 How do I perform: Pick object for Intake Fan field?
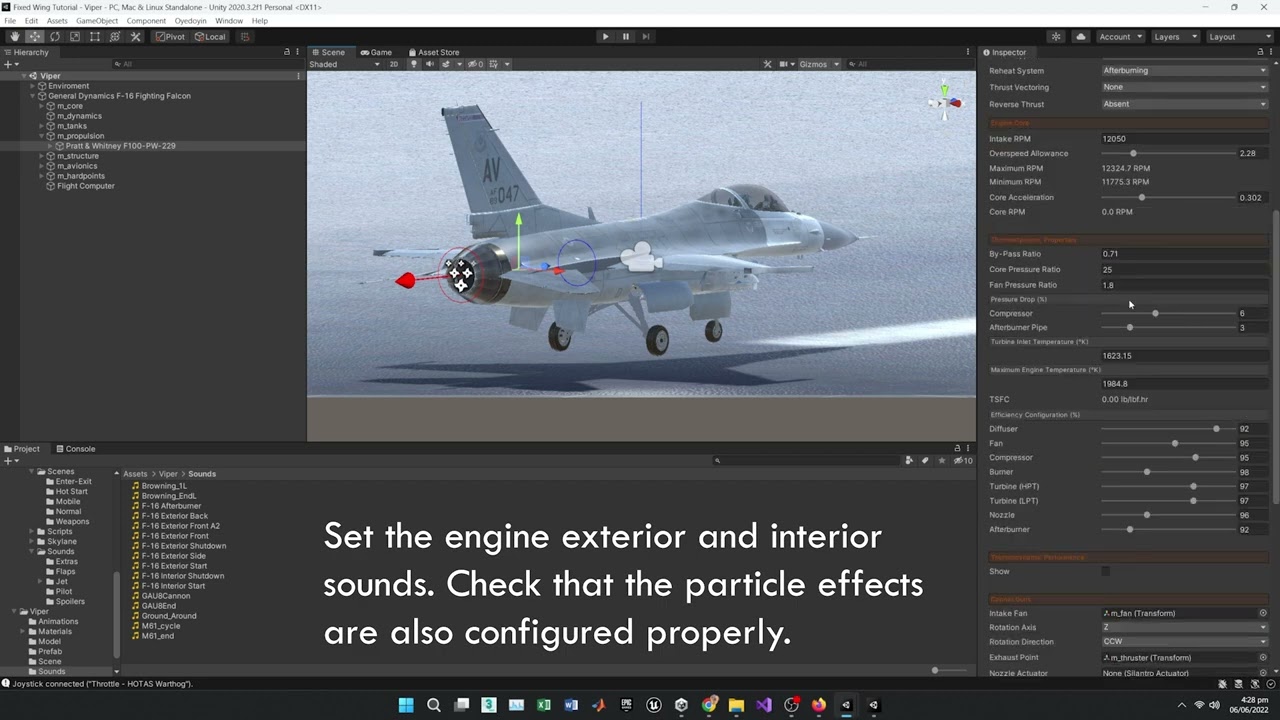tap(1263, 614)
